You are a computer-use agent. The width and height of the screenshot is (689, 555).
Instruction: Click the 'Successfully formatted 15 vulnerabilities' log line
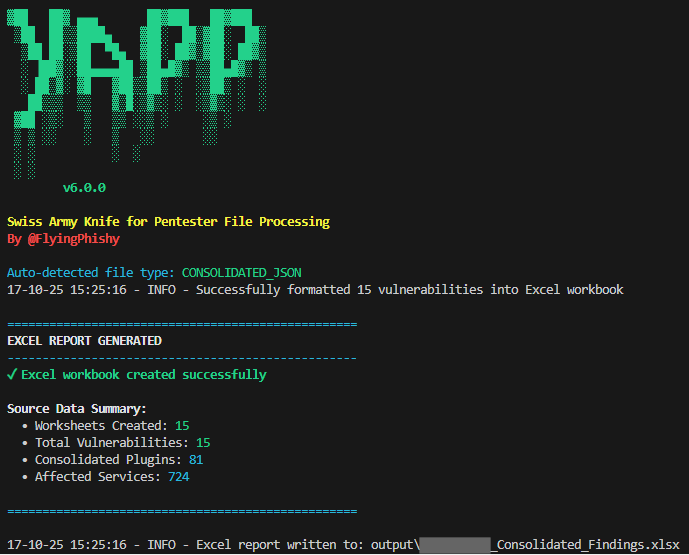pos(315,290)
